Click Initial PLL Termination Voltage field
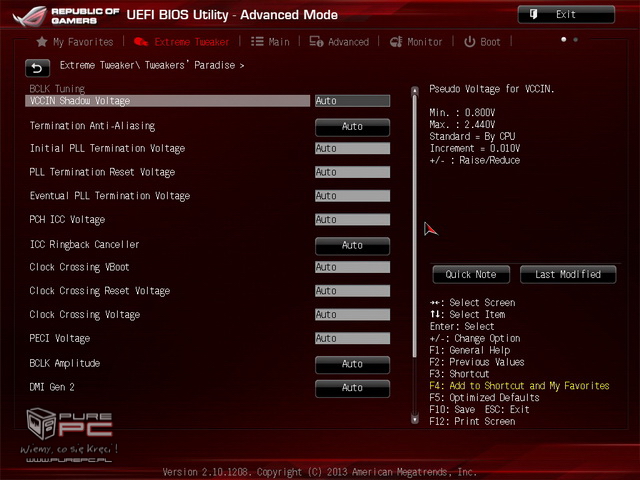The width and height of the screenshot is (640, 480). 352,148
